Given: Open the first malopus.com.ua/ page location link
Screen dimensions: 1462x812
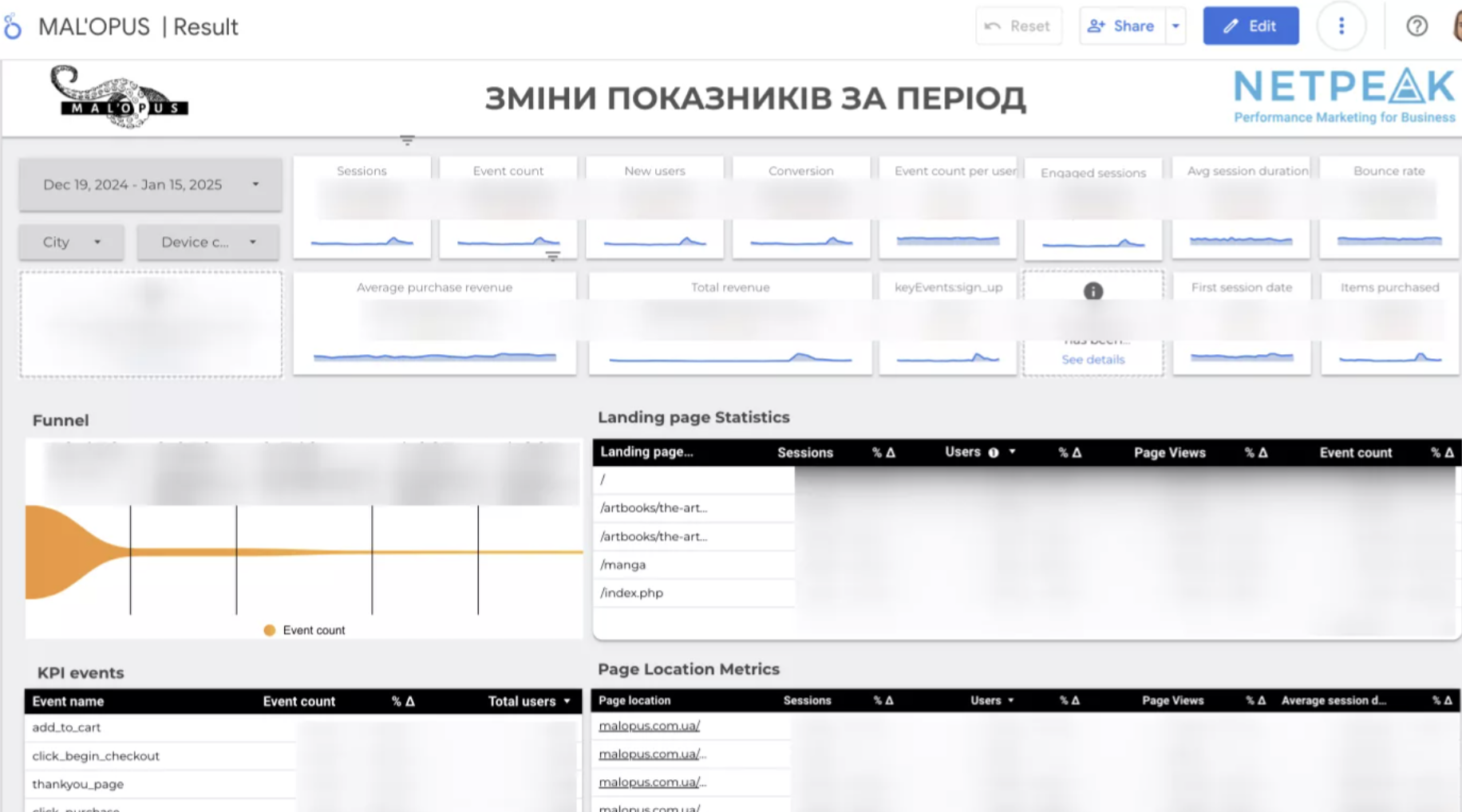Looking at the screenshot, I should pyautogui.click(x=649, y=726).
